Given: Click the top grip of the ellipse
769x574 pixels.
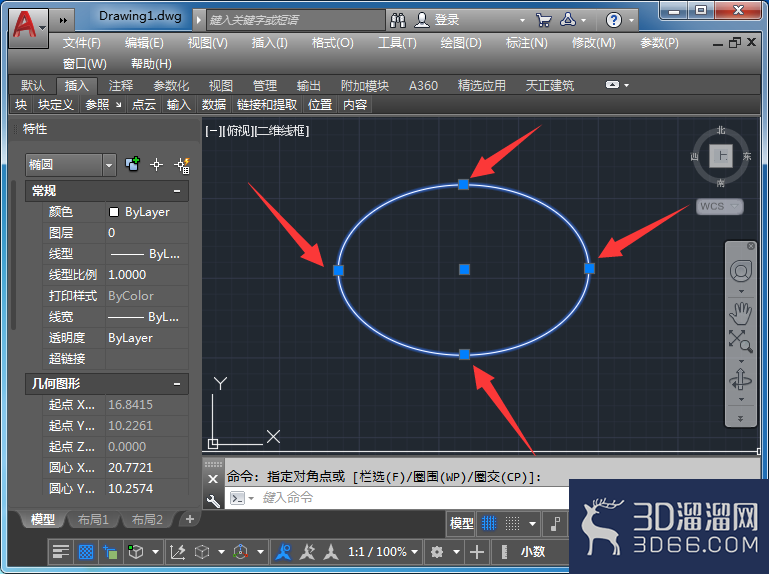Looking at the screenshot, I should click(x=463, y=184).
